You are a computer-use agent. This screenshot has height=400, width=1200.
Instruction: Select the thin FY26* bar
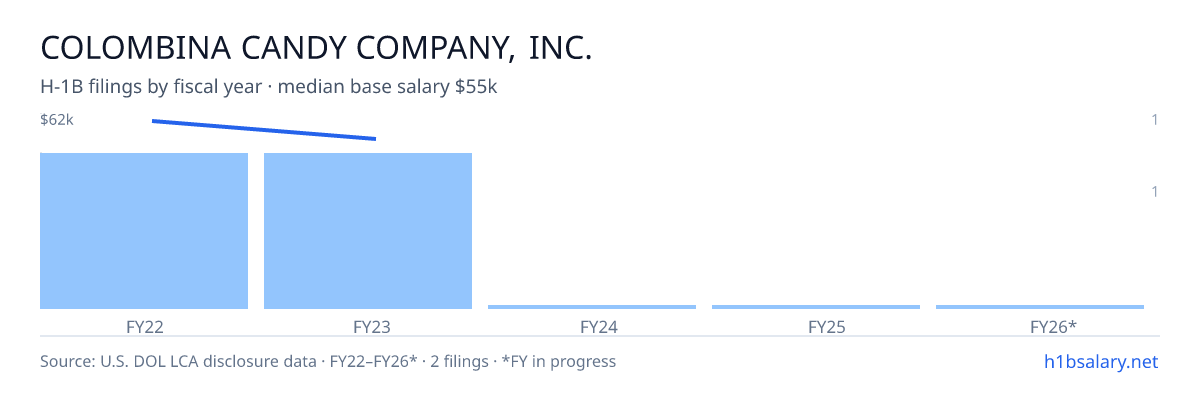1040,307
